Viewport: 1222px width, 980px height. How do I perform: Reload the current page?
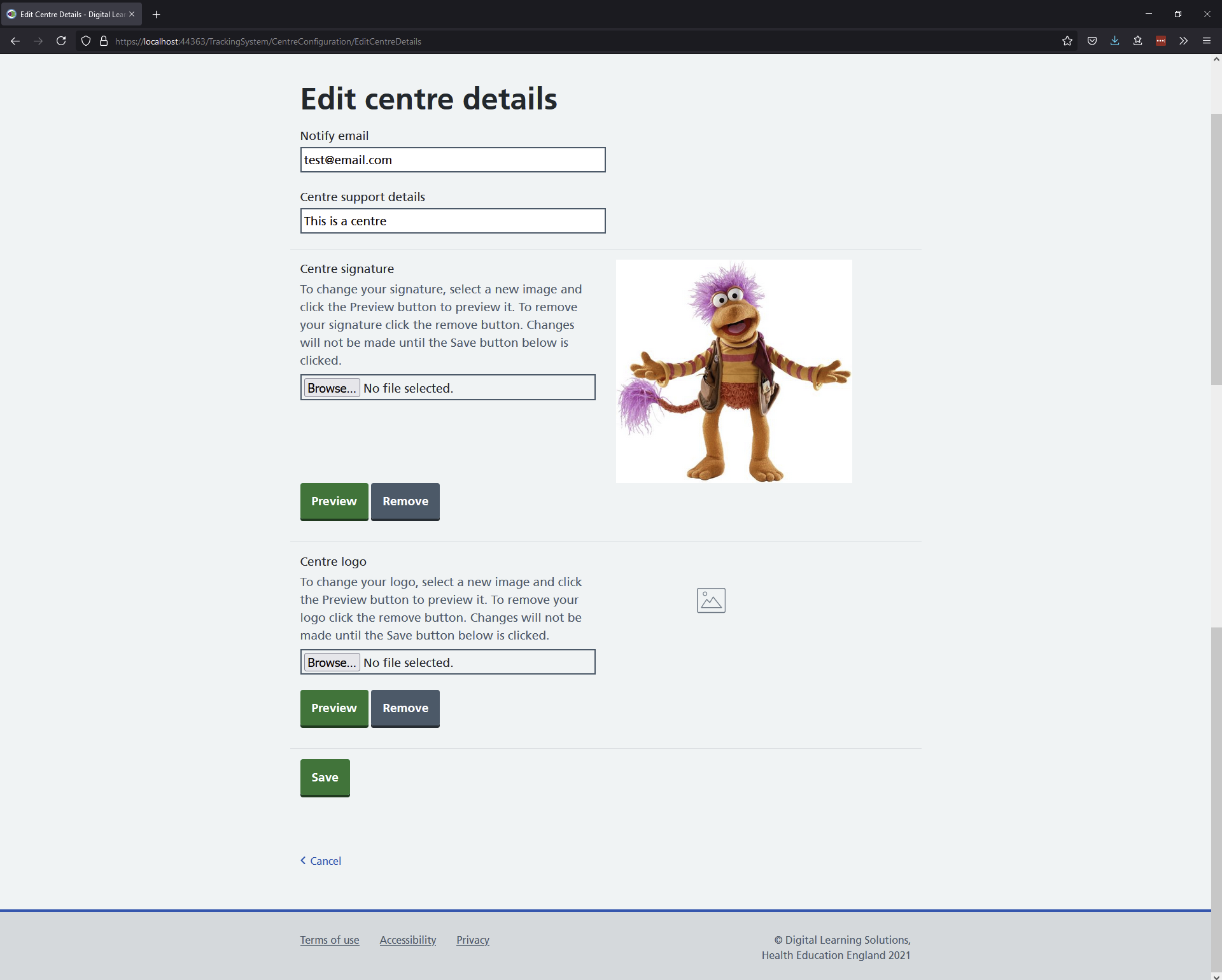pyautogui.click(x=61, y=41)
